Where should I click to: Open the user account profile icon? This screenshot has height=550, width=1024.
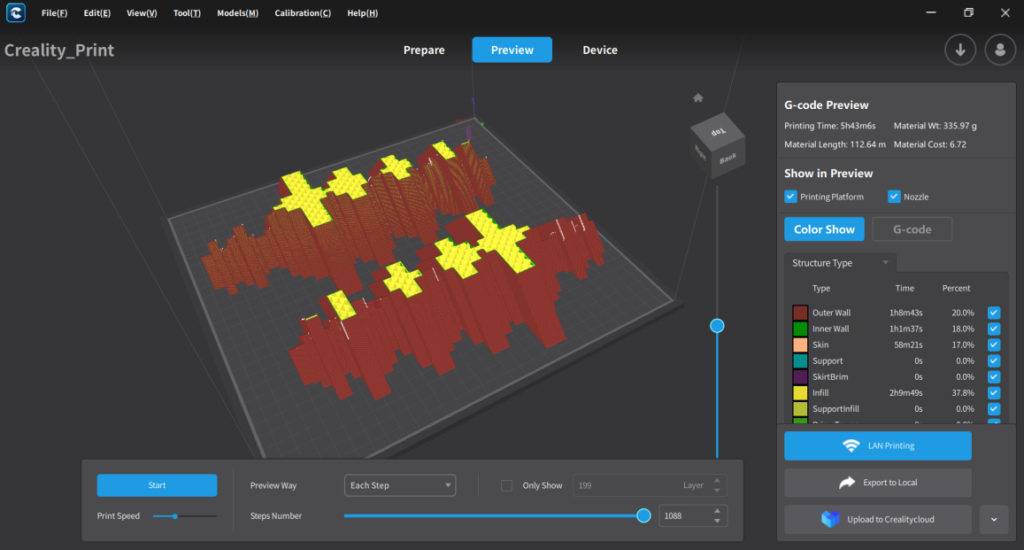tap(1000, 50)
